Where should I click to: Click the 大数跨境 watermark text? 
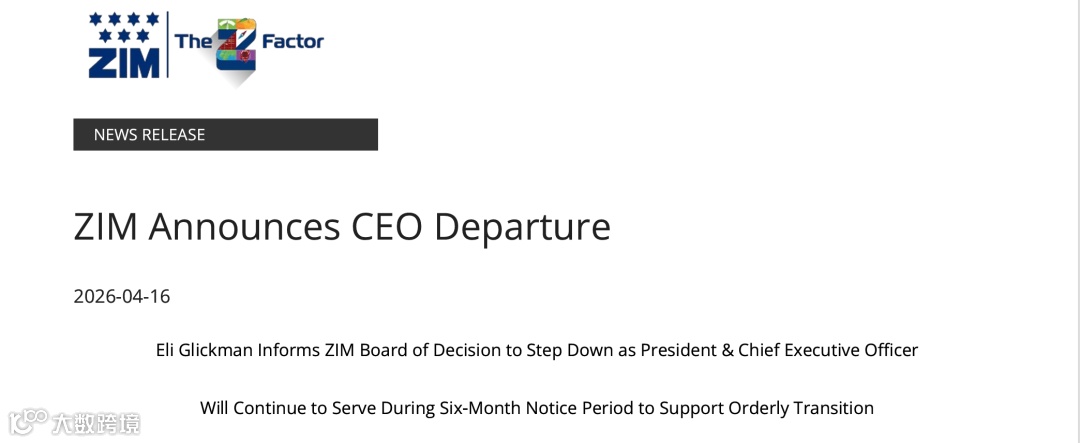[96, 424]
